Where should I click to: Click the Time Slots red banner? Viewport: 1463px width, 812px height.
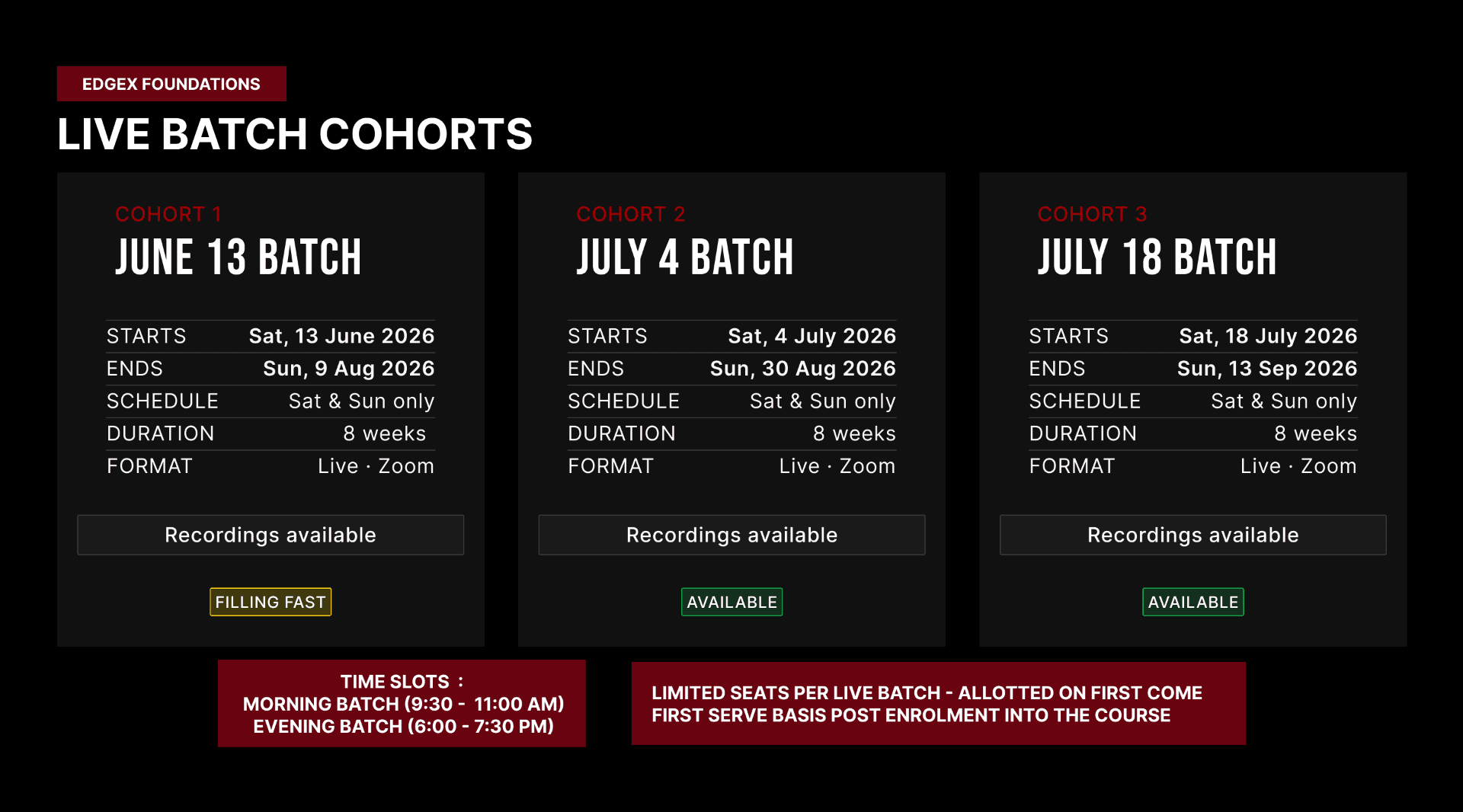[x=402, y=703]
